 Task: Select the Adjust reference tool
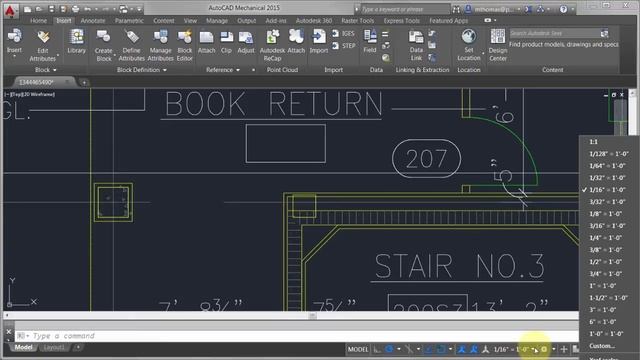[x=246, y=42]
